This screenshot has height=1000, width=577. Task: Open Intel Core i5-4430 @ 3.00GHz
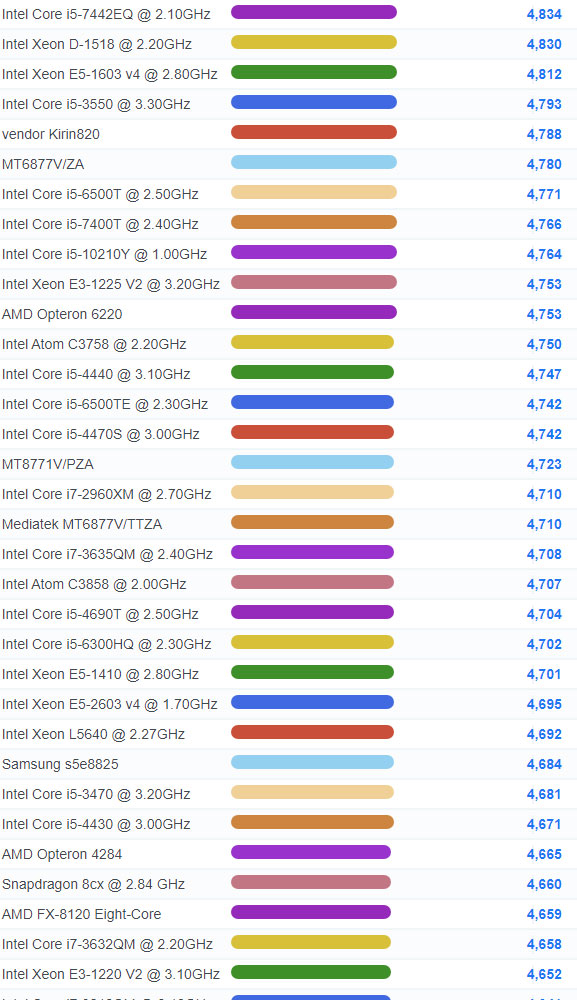pyautogui.click(x=96, y=823)
